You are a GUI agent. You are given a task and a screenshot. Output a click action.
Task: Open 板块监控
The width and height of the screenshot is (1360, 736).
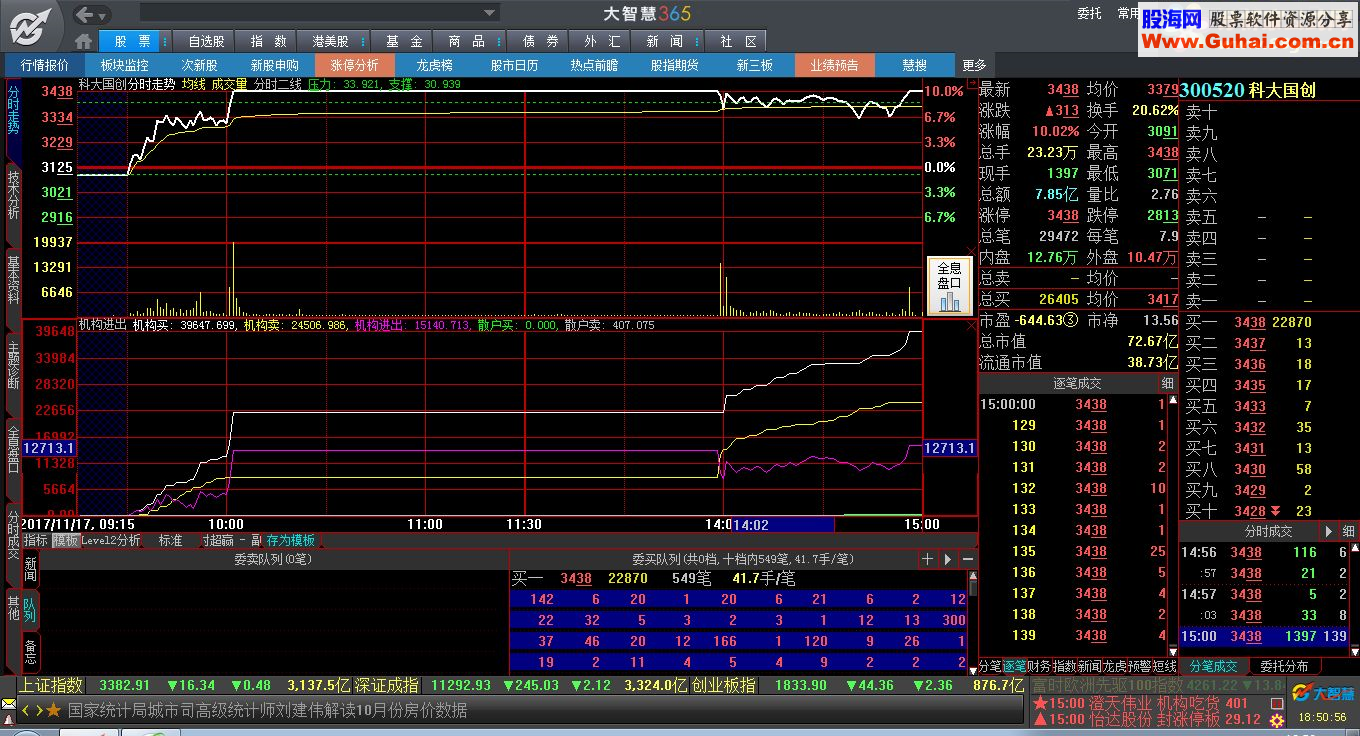tap(125, 65)
